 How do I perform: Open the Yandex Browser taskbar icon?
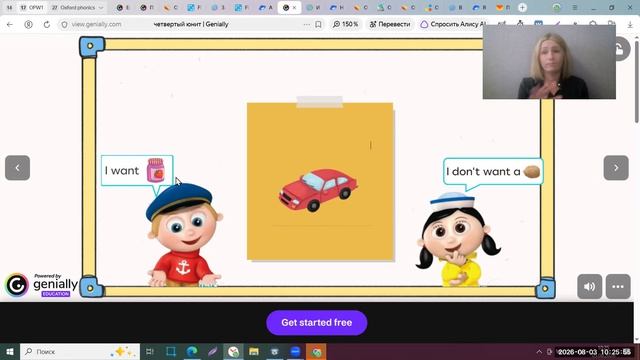click(x=233, y=351)
